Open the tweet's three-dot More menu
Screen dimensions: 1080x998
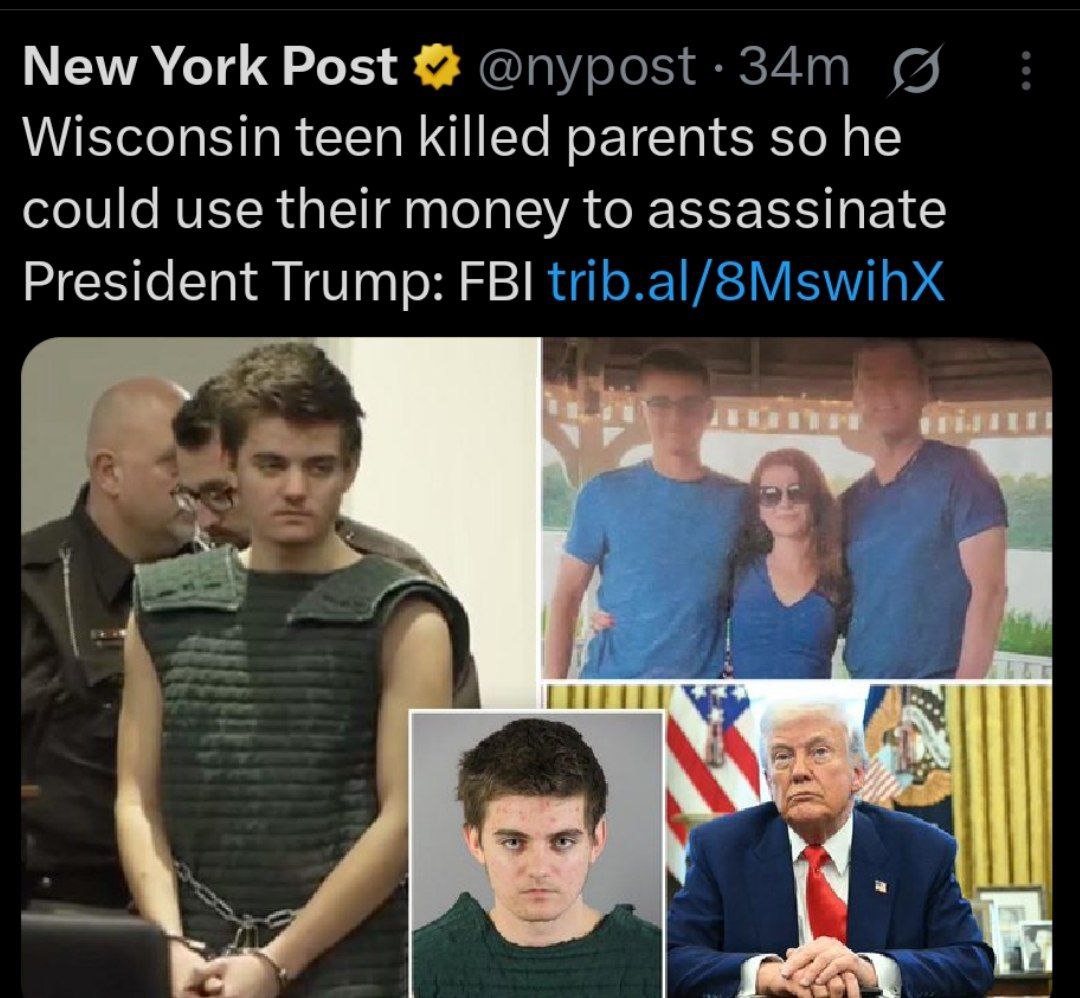pos(1025,70)
